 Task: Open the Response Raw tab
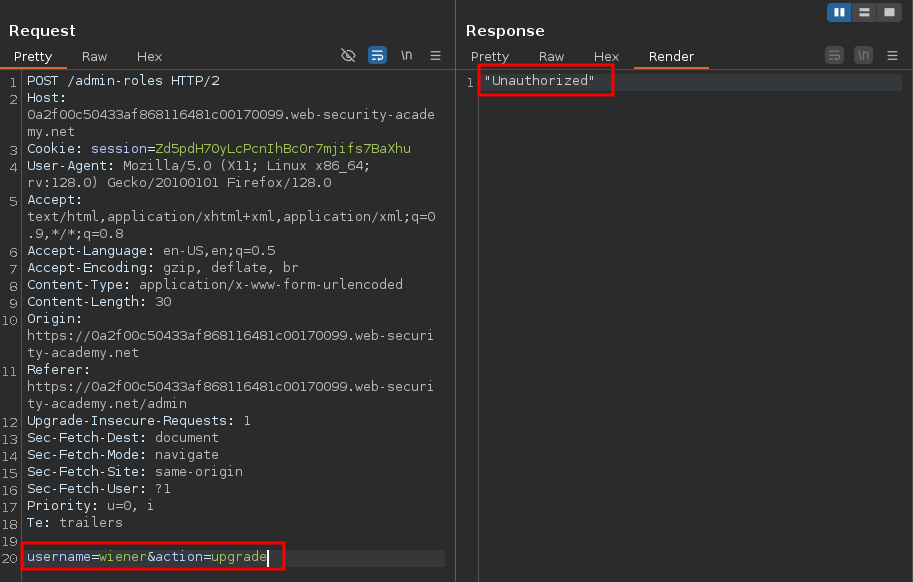pyautogui.click(x=551, y=57)
